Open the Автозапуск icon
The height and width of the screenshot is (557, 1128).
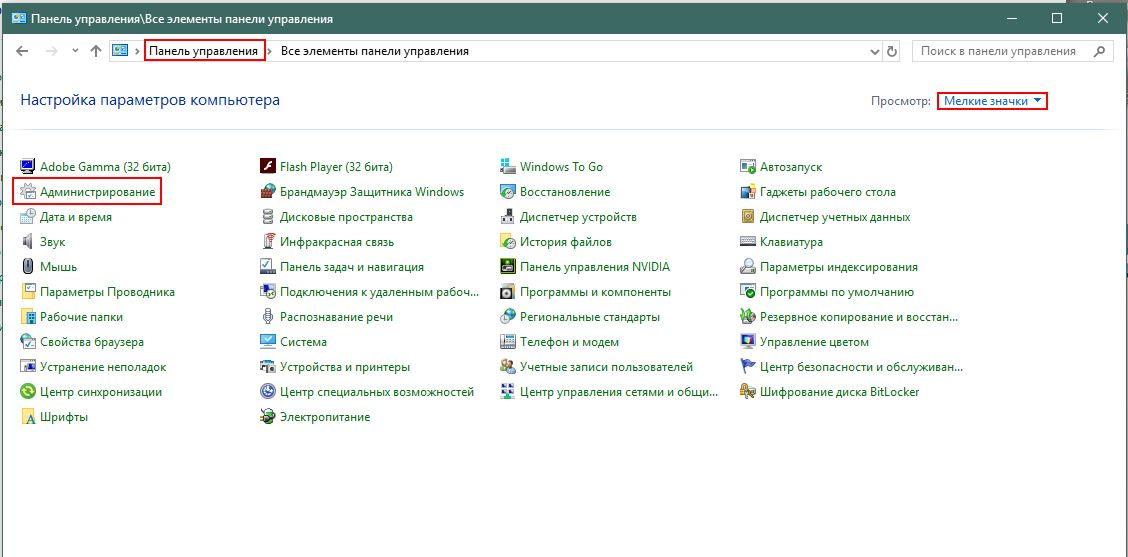click(748, 167)
